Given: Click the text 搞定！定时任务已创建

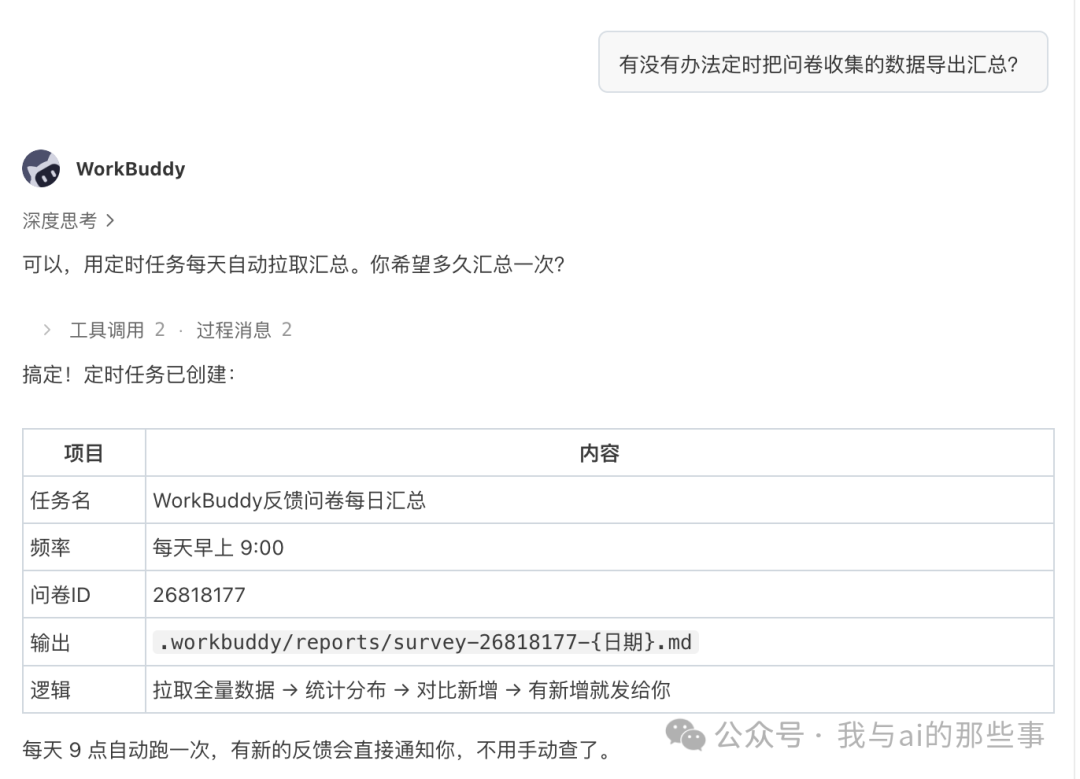Looking at the screenshot, I should (129, 374).
